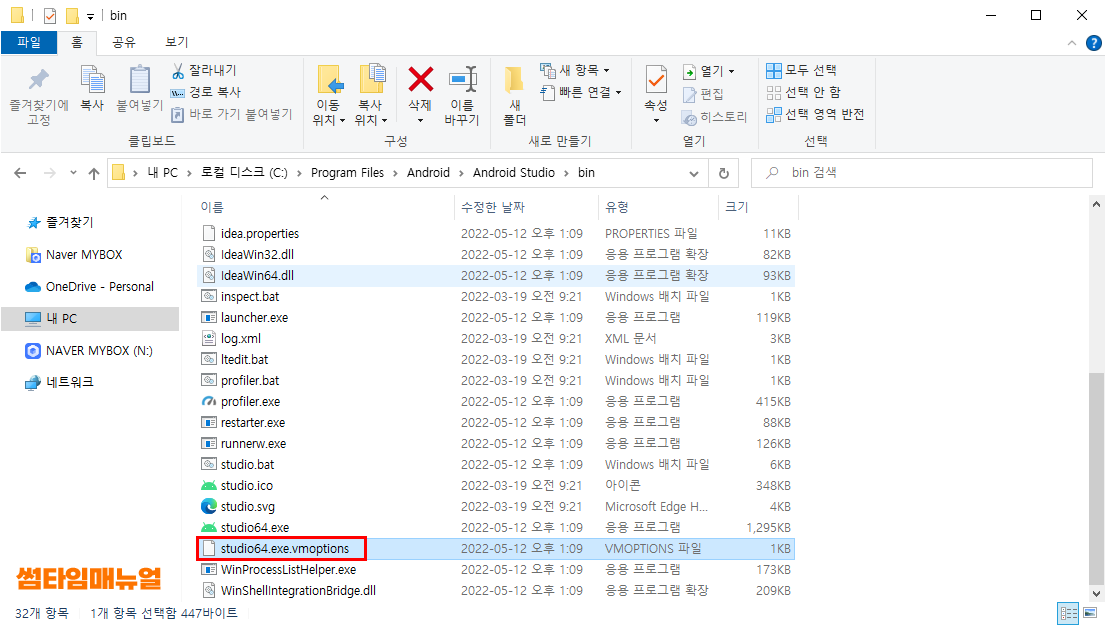Expand address bar history dropdown
The height and width of the screenshot is (626, 1106).
pos(694,174)
